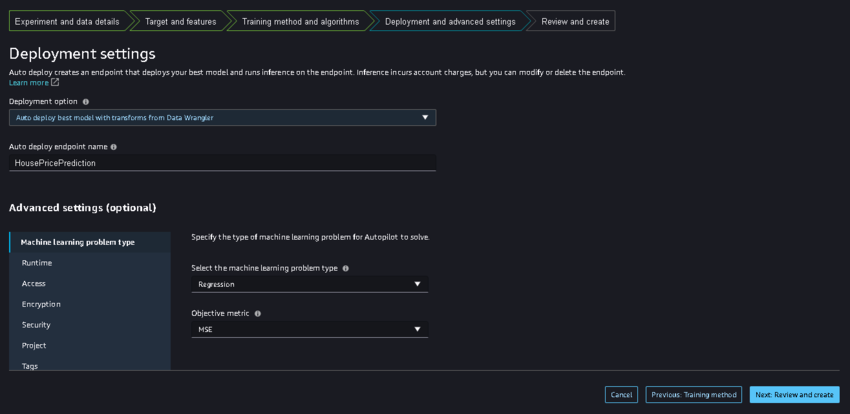The height and width of the screenshot is (414, 850).
Task: Go to the Experiment and data details step
Action: click(67, 22)
